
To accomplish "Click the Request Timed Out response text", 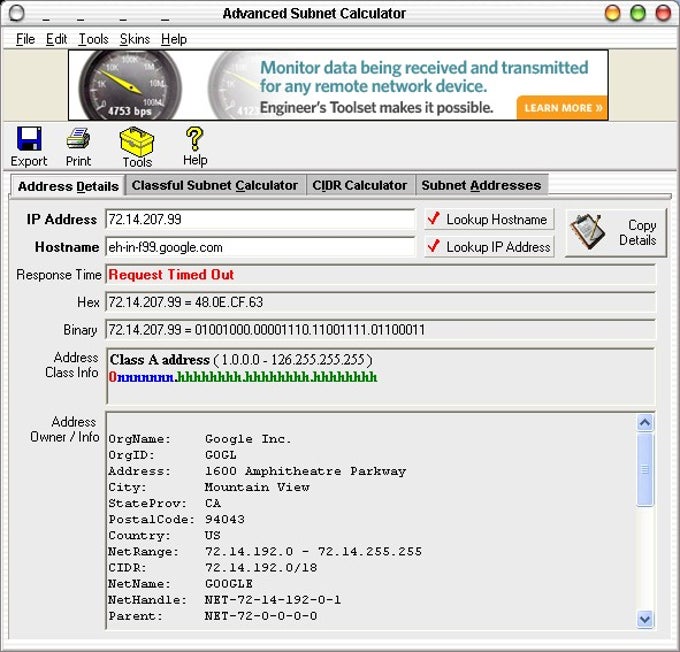I will pos(171,275).
